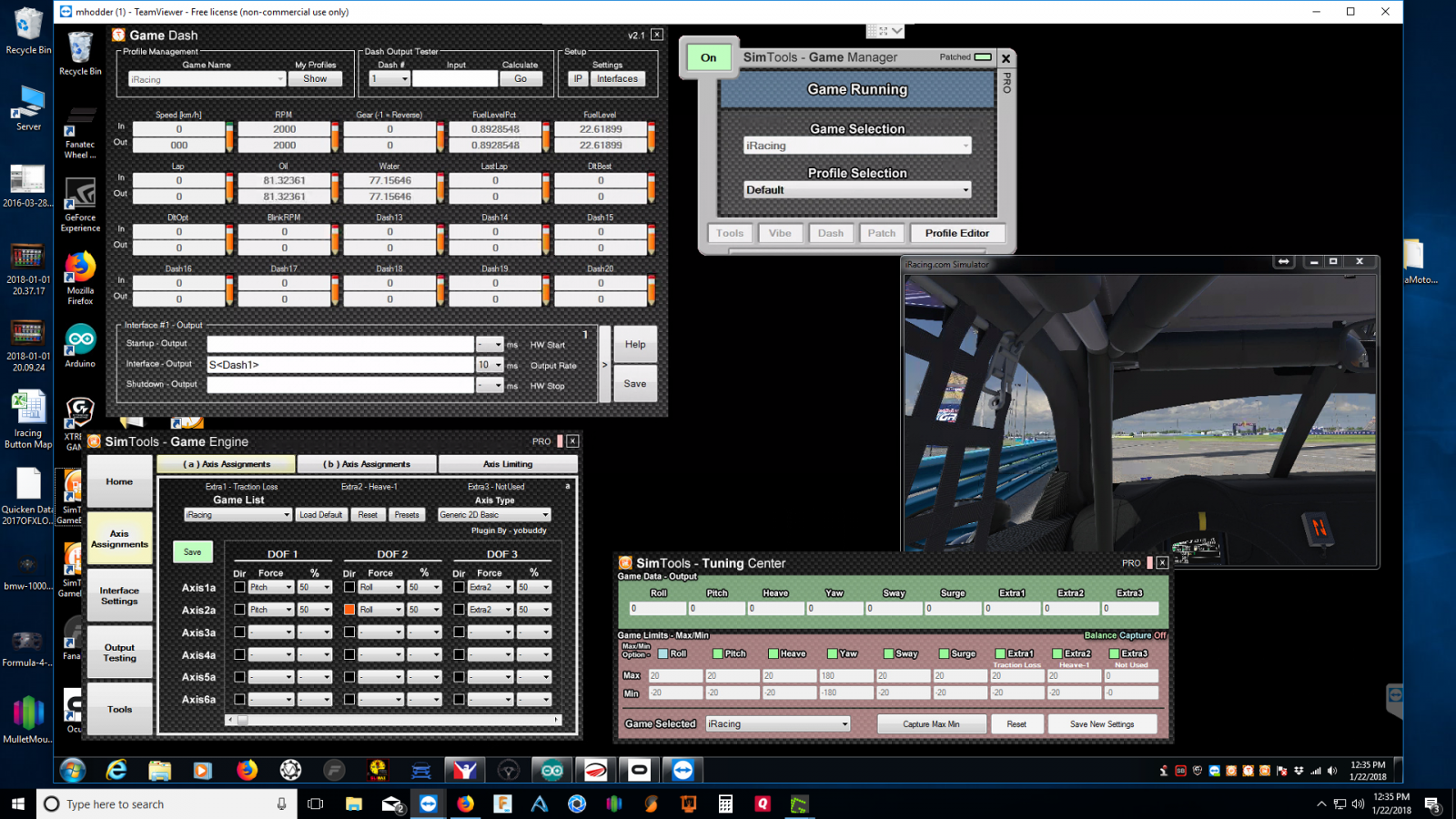Click Save New Settings button
Screen dimensions: 1456x819
(1101, 724)
